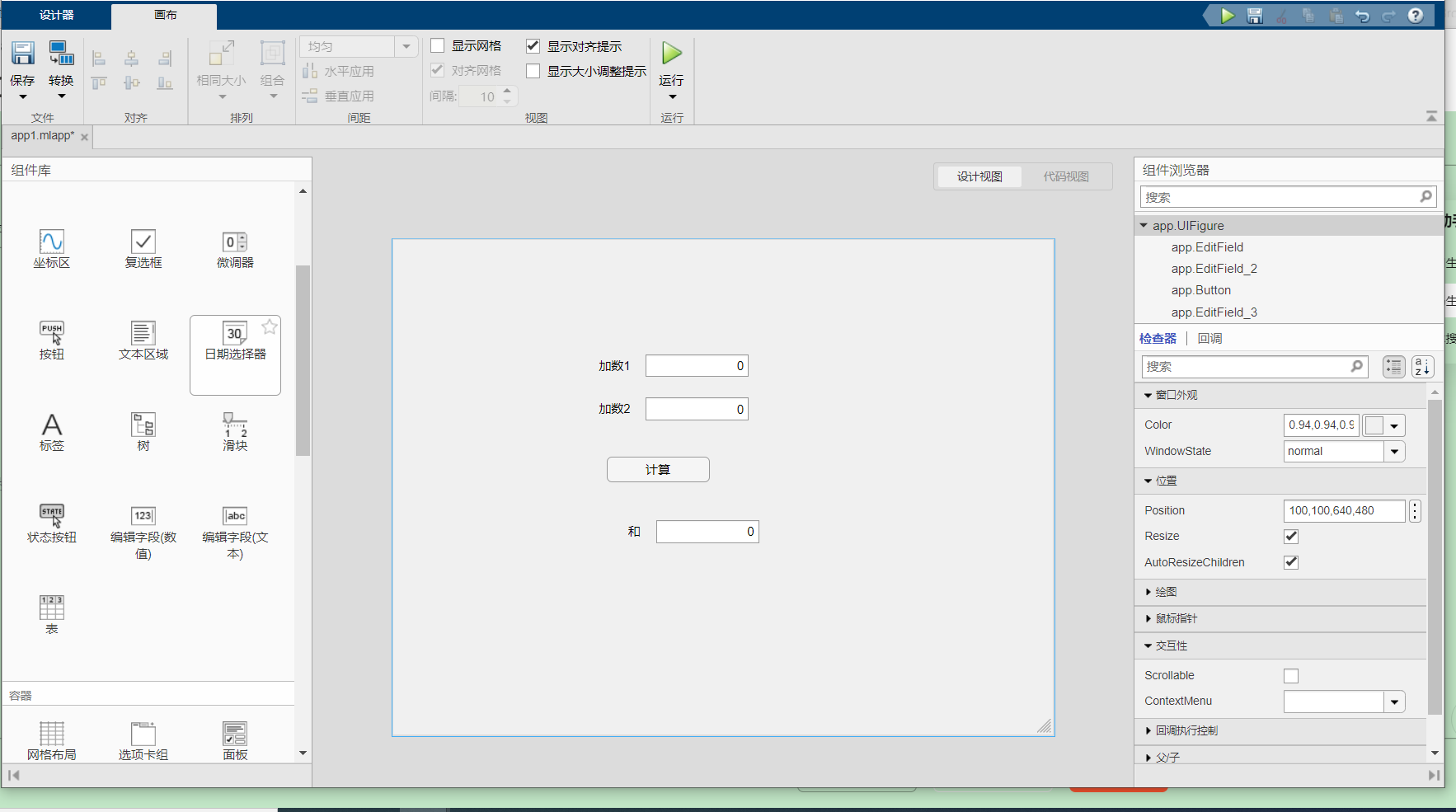Select the Axes (坐标区) component
Image resolution: width=1456 pixels, height=812 pixels.
[51, 249]
